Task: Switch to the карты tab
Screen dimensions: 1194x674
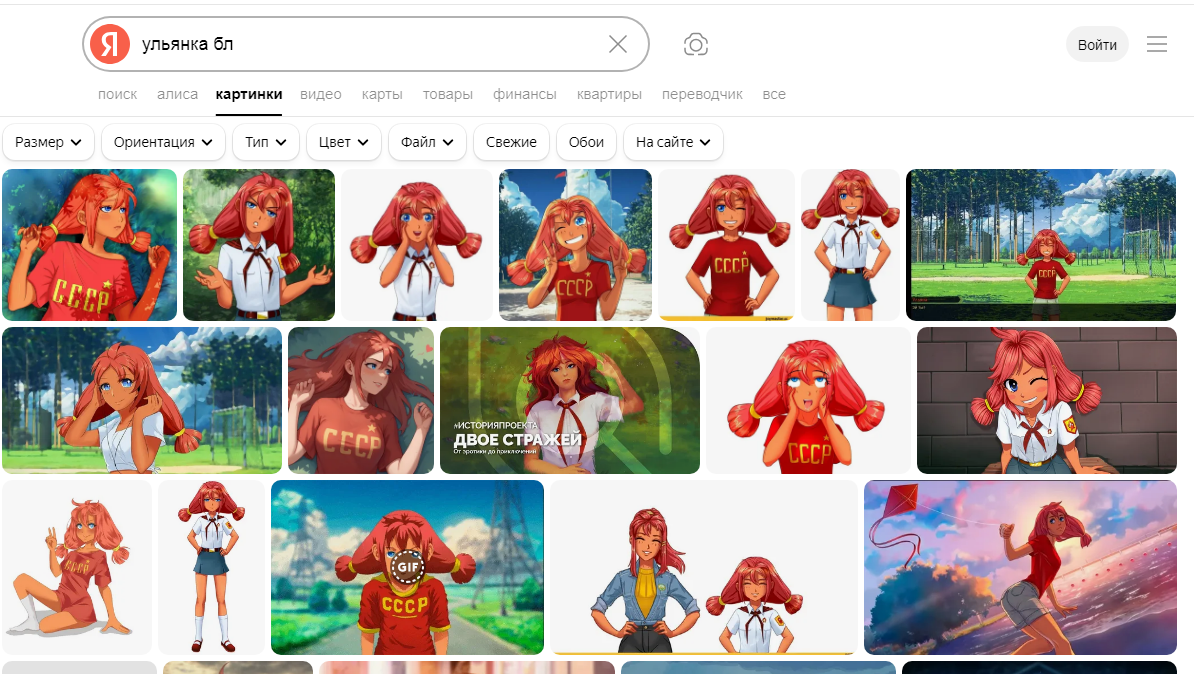Action: coord(382,94)
